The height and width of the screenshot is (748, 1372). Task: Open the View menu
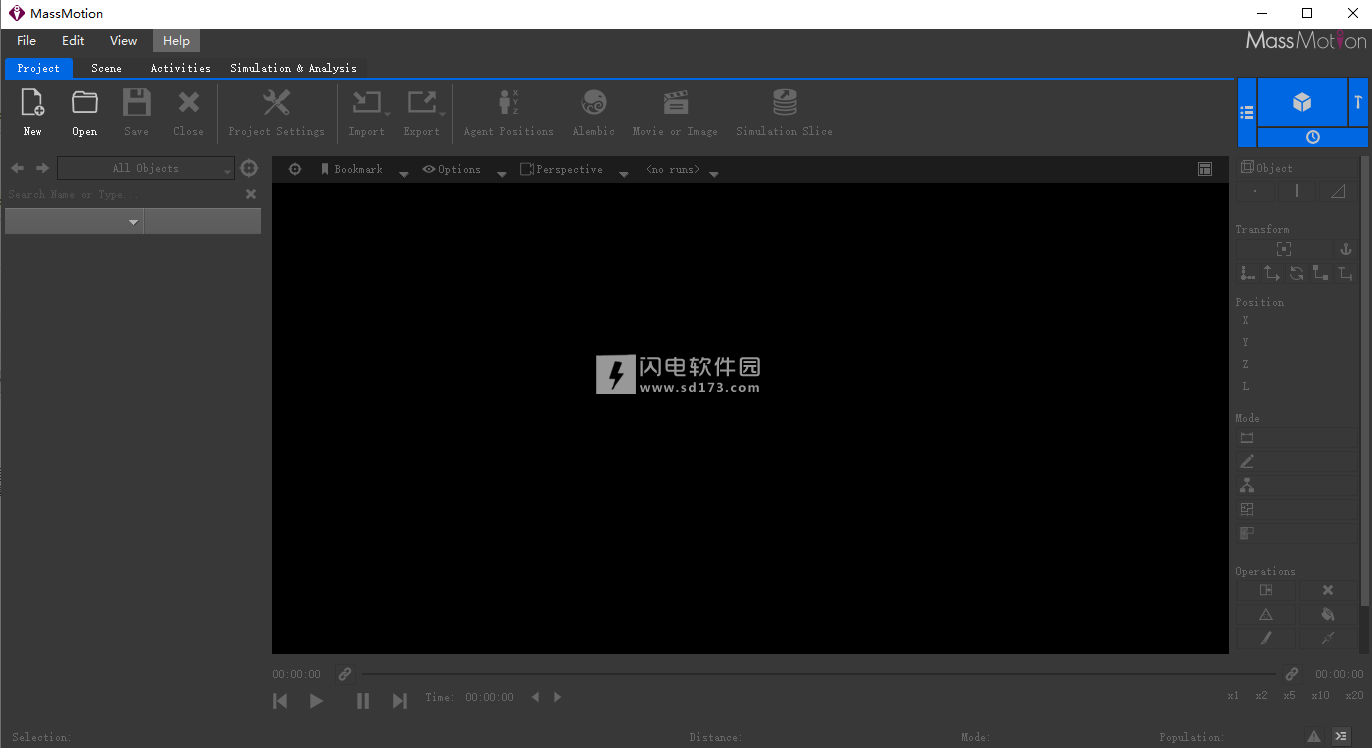click(x=124, y=41)
